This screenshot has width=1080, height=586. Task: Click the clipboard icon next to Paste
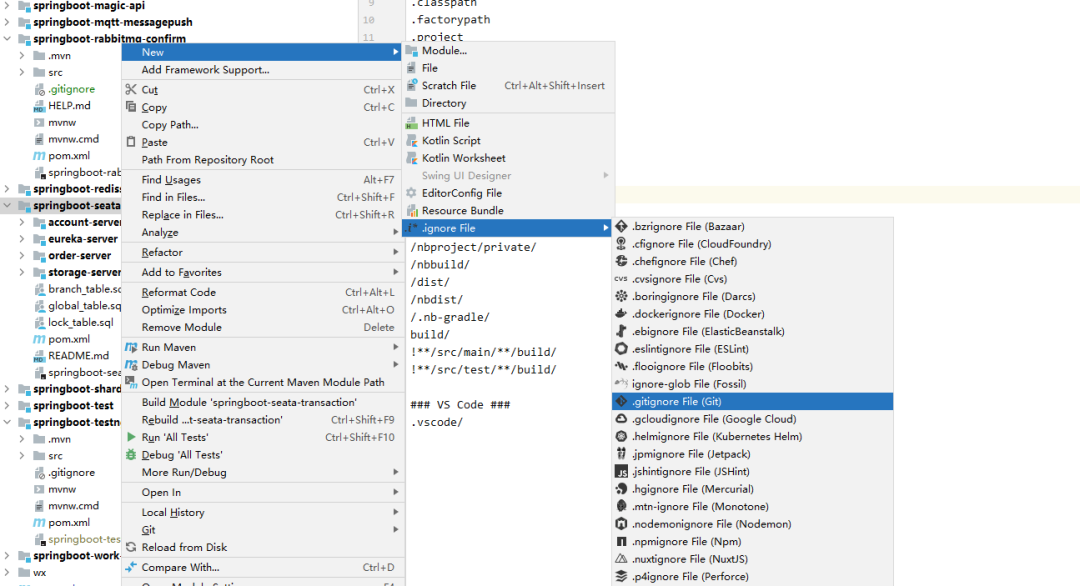[x=131, y=142]
